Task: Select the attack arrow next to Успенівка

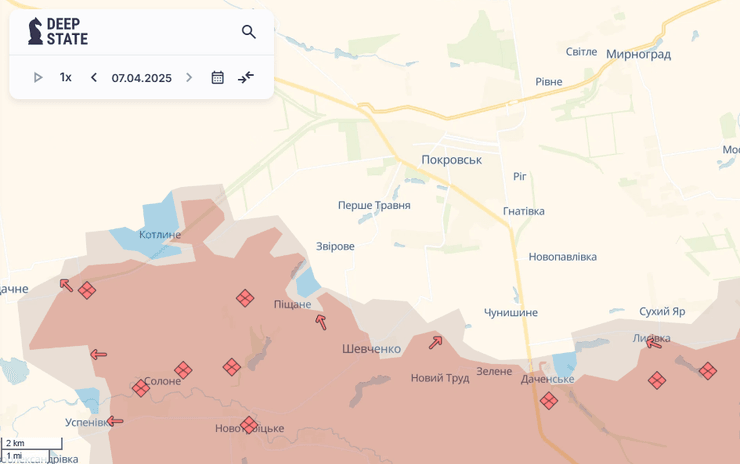Action: (x=115, y=421)
